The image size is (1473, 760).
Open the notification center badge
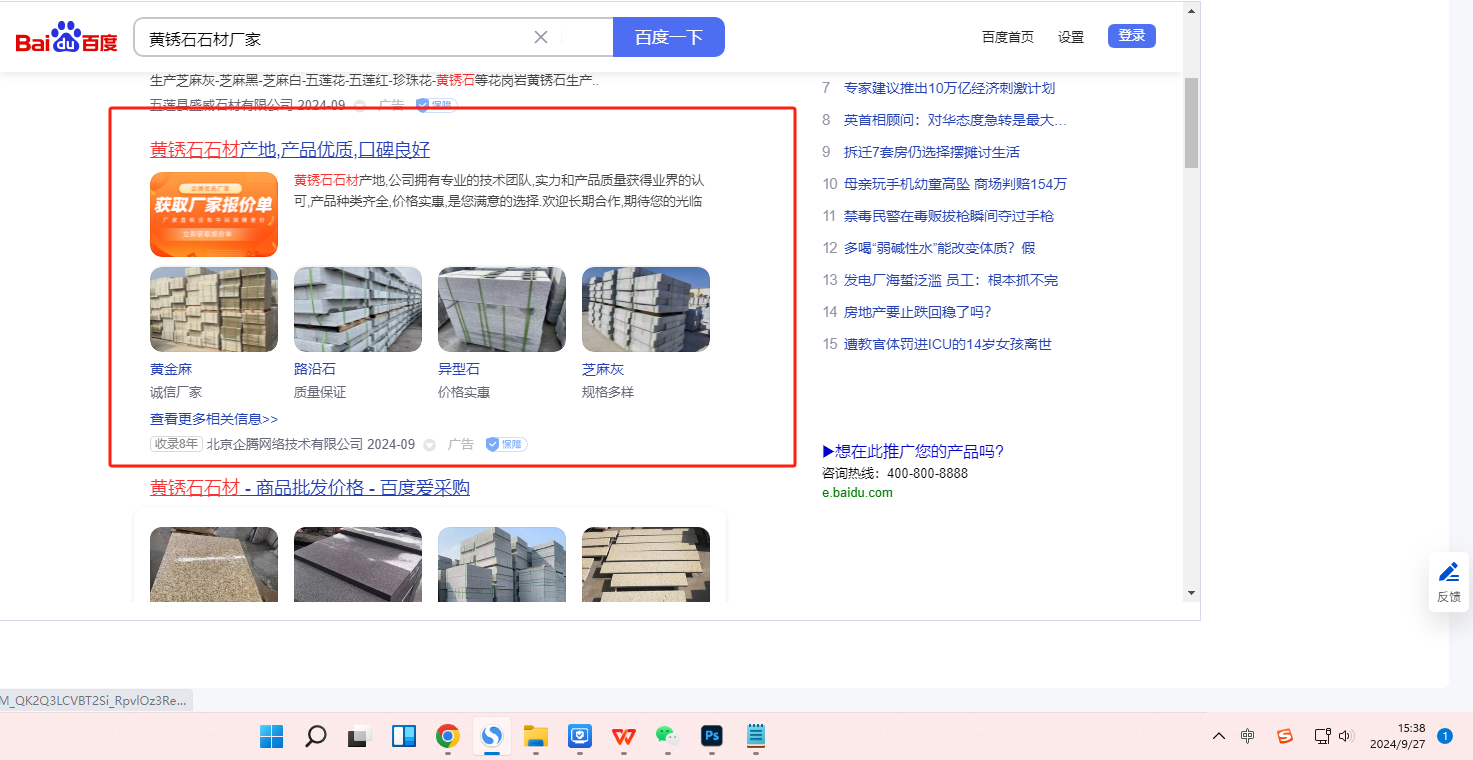[1445, 736]
